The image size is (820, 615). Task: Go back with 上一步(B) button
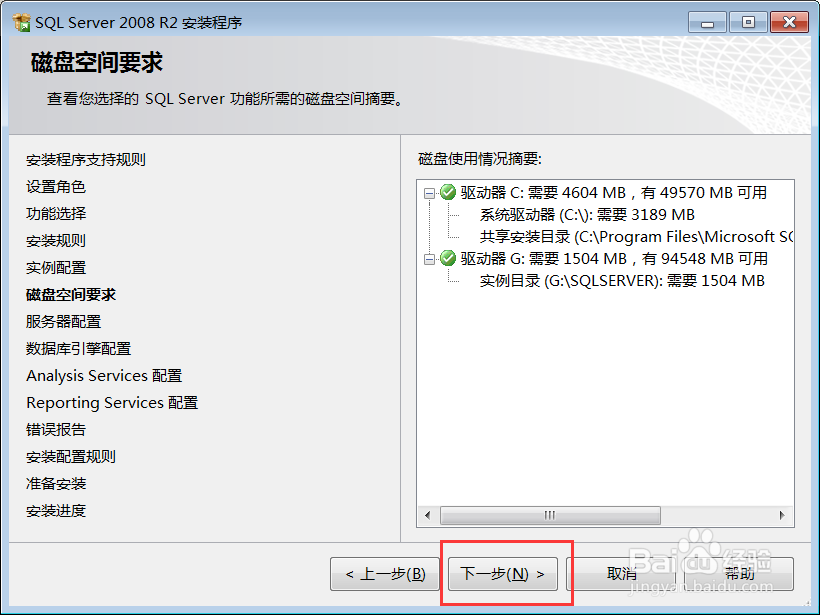385,574
